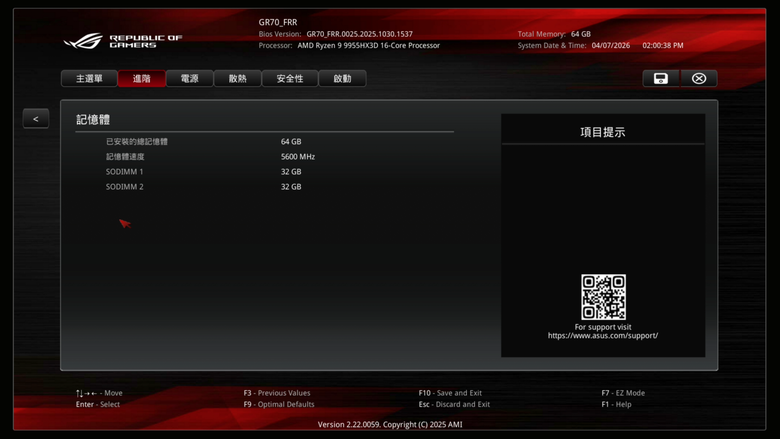Select the 進階 tab
The image size is (780, 439).
pos(142,79)
